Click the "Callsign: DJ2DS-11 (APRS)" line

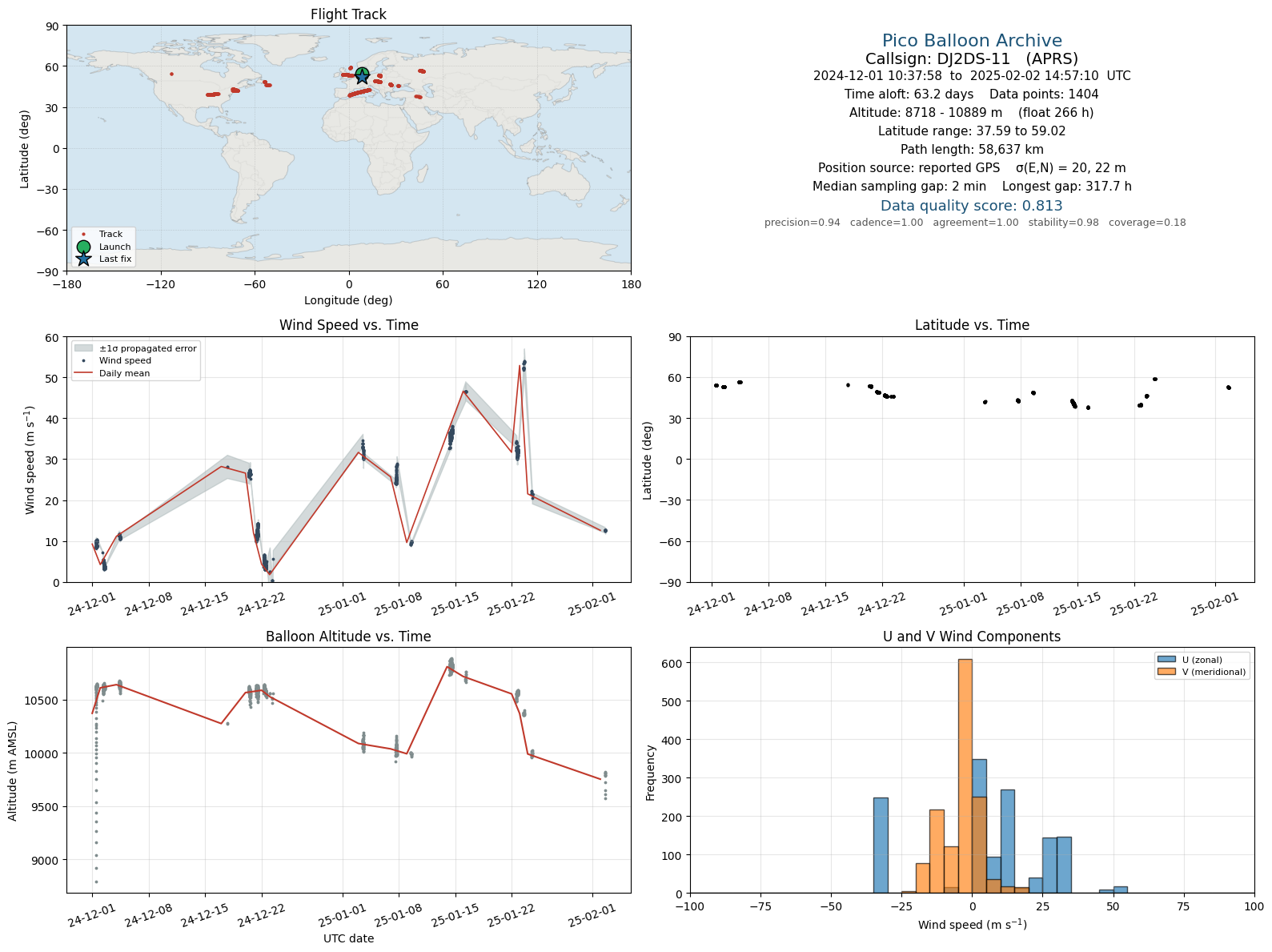(972, 58)
